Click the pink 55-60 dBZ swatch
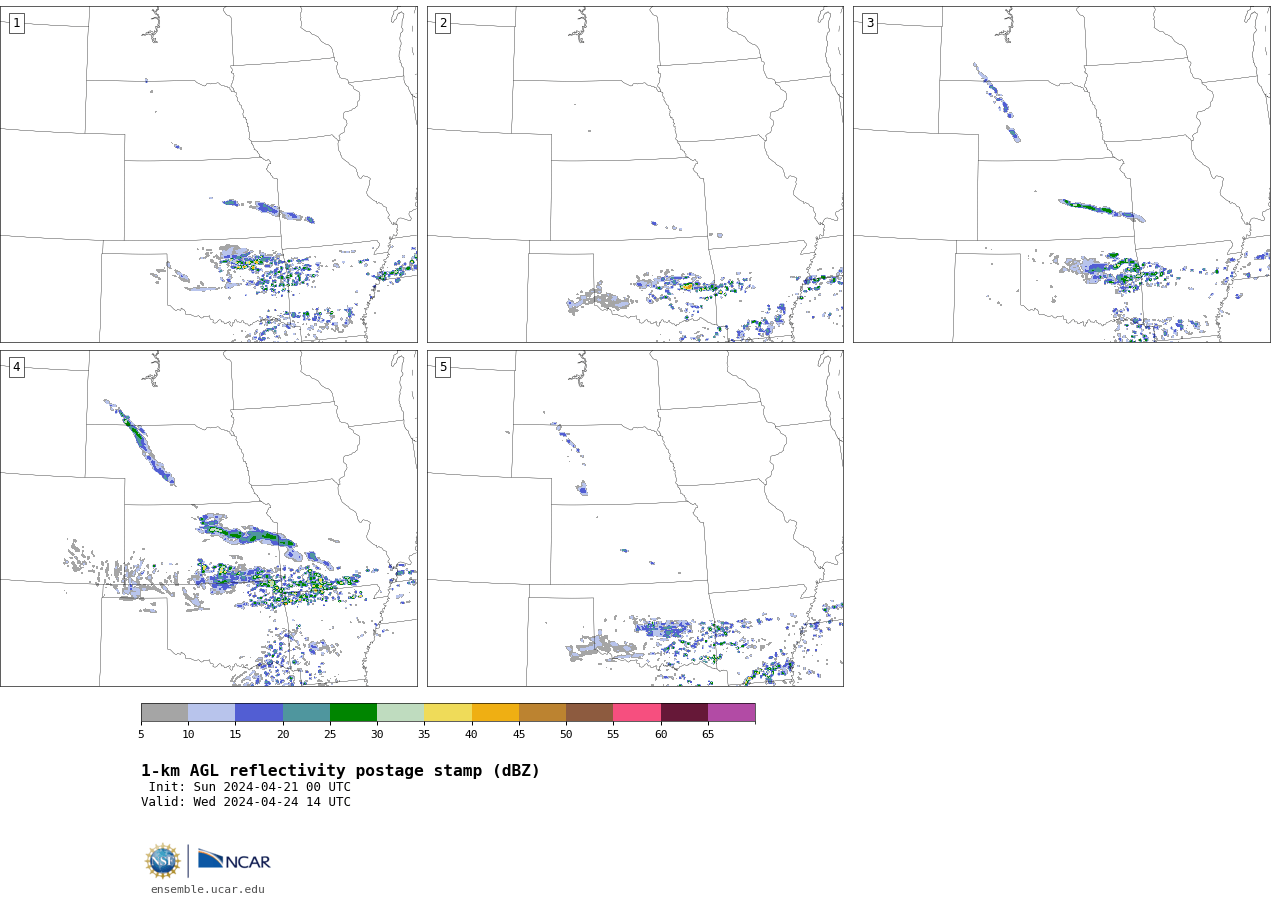The width and height of the screenshot is (1280, 901). (x=637, y=712)
